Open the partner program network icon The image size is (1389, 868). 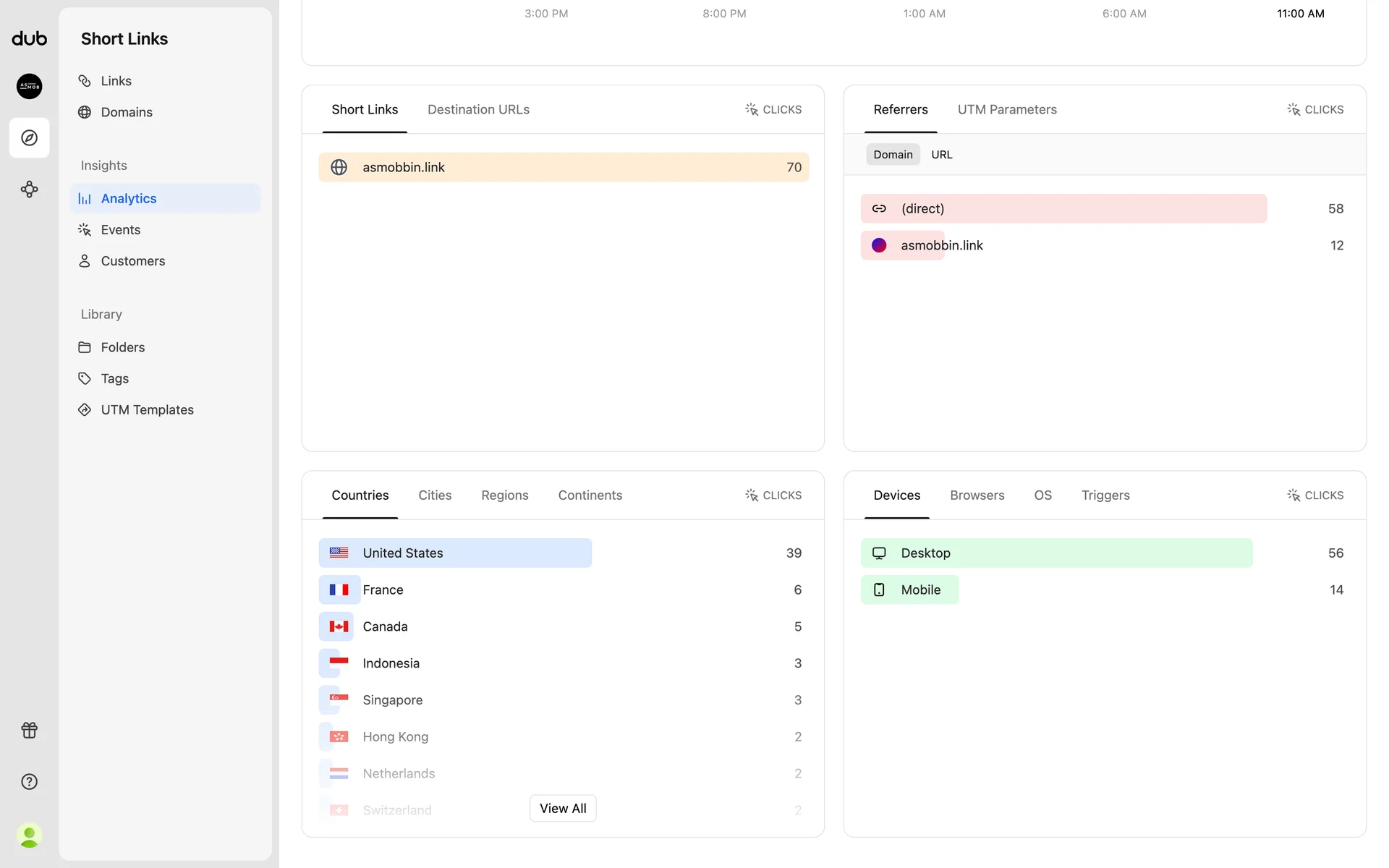tap(29, 190)
